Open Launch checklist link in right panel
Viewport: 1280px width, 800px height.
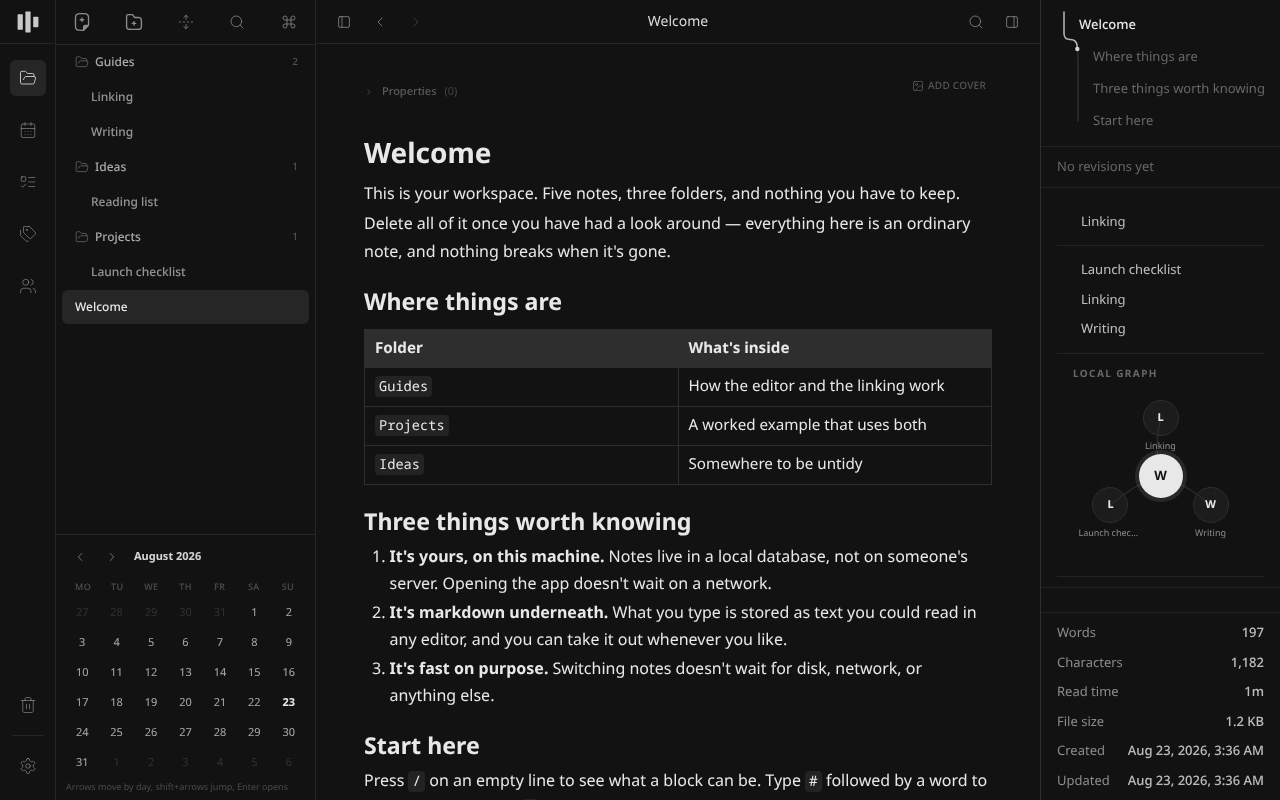[1131, 269]
